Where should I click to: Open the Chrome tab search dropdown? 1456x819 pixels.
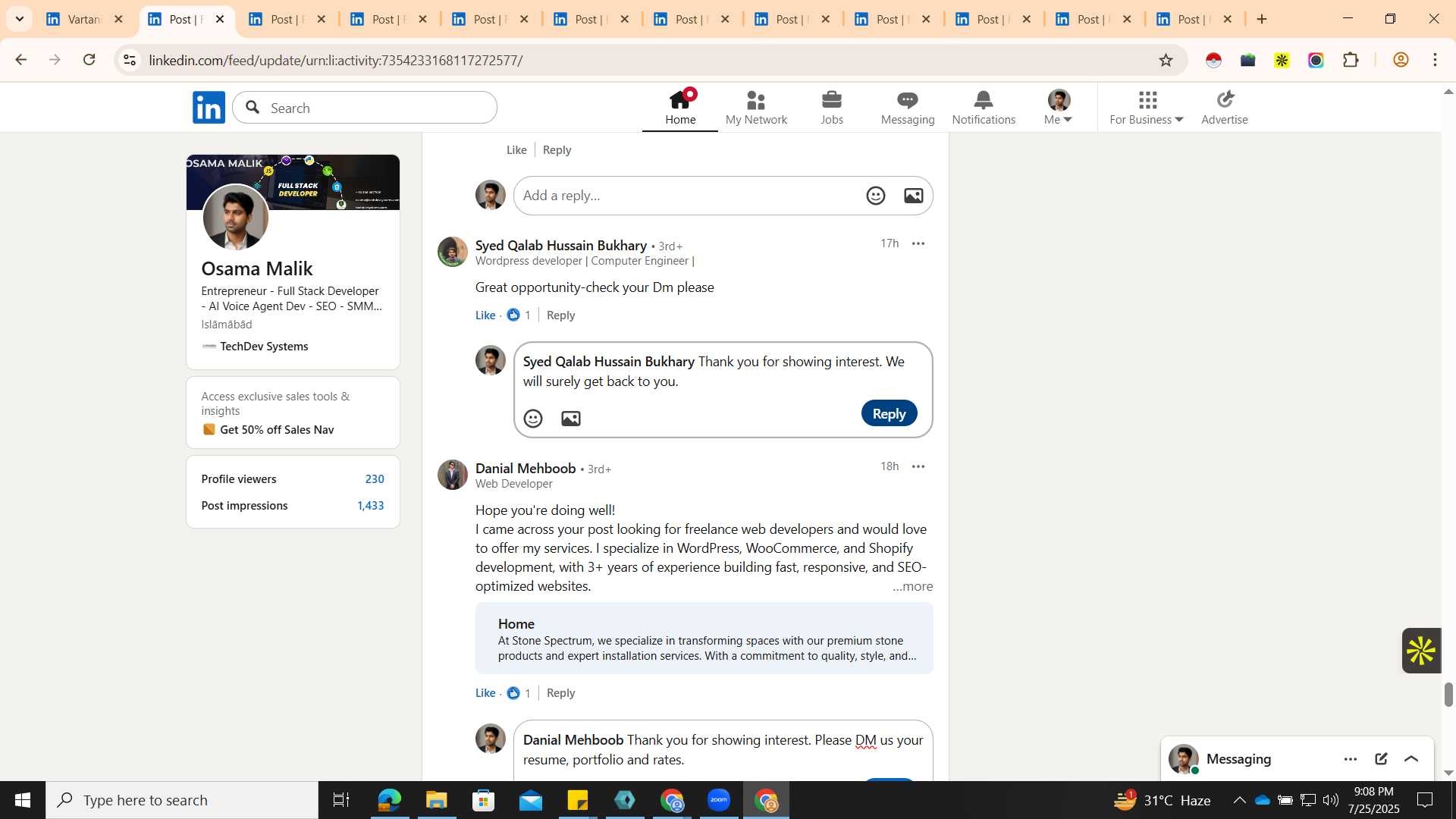20,19
